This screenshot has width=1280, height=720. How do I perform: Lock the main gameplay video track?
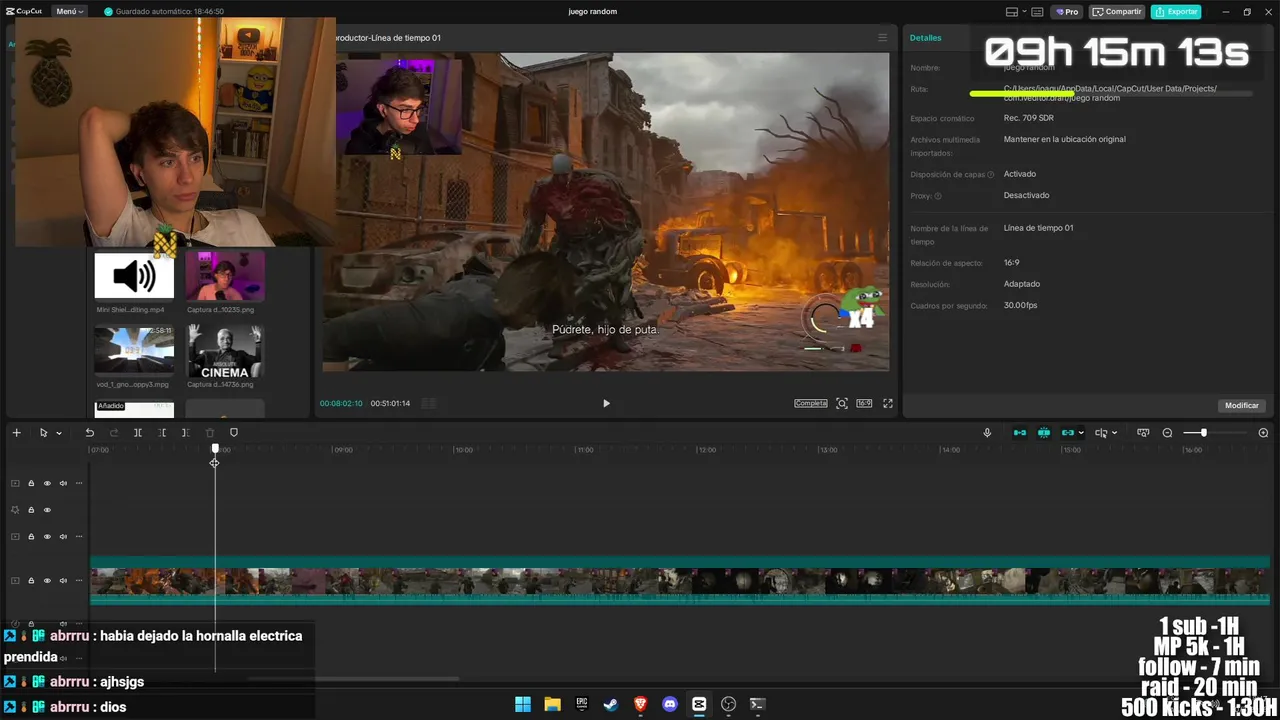(x=31, y=581)
